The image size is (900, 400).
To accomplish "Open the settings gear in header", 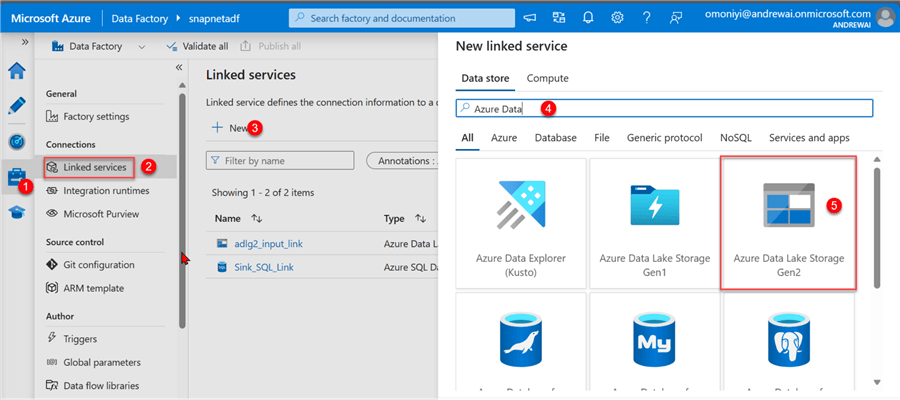I will pos(618,18).
